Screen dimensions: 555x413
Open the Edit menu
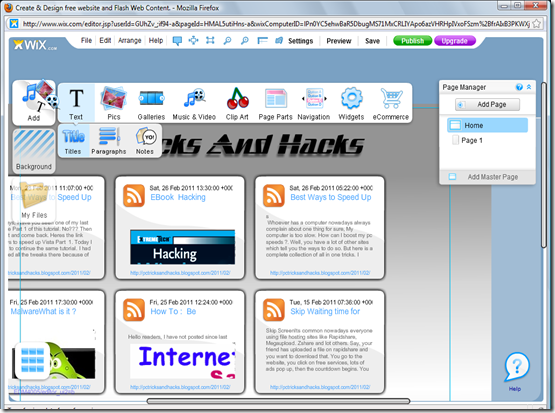[105, 40]
